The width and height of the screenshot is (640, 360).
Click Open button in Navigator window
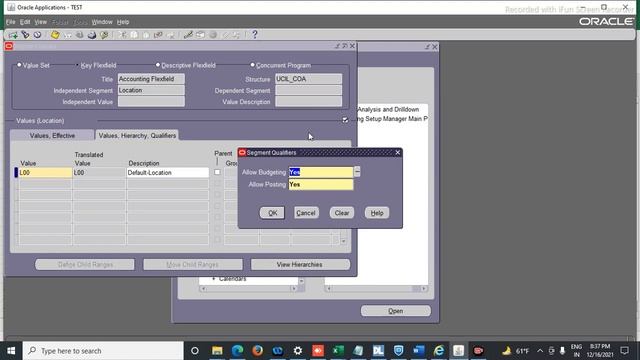click(396, 311)
